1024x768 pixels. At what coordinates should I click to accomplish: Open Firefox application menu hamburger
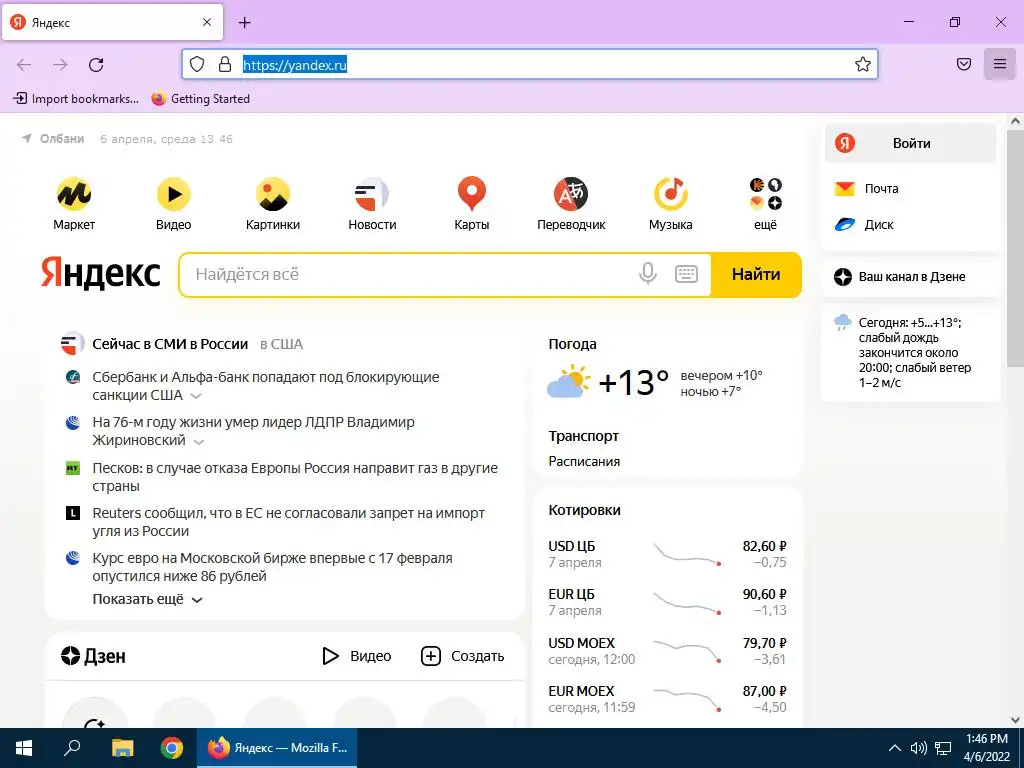(x=1000, y=64)
